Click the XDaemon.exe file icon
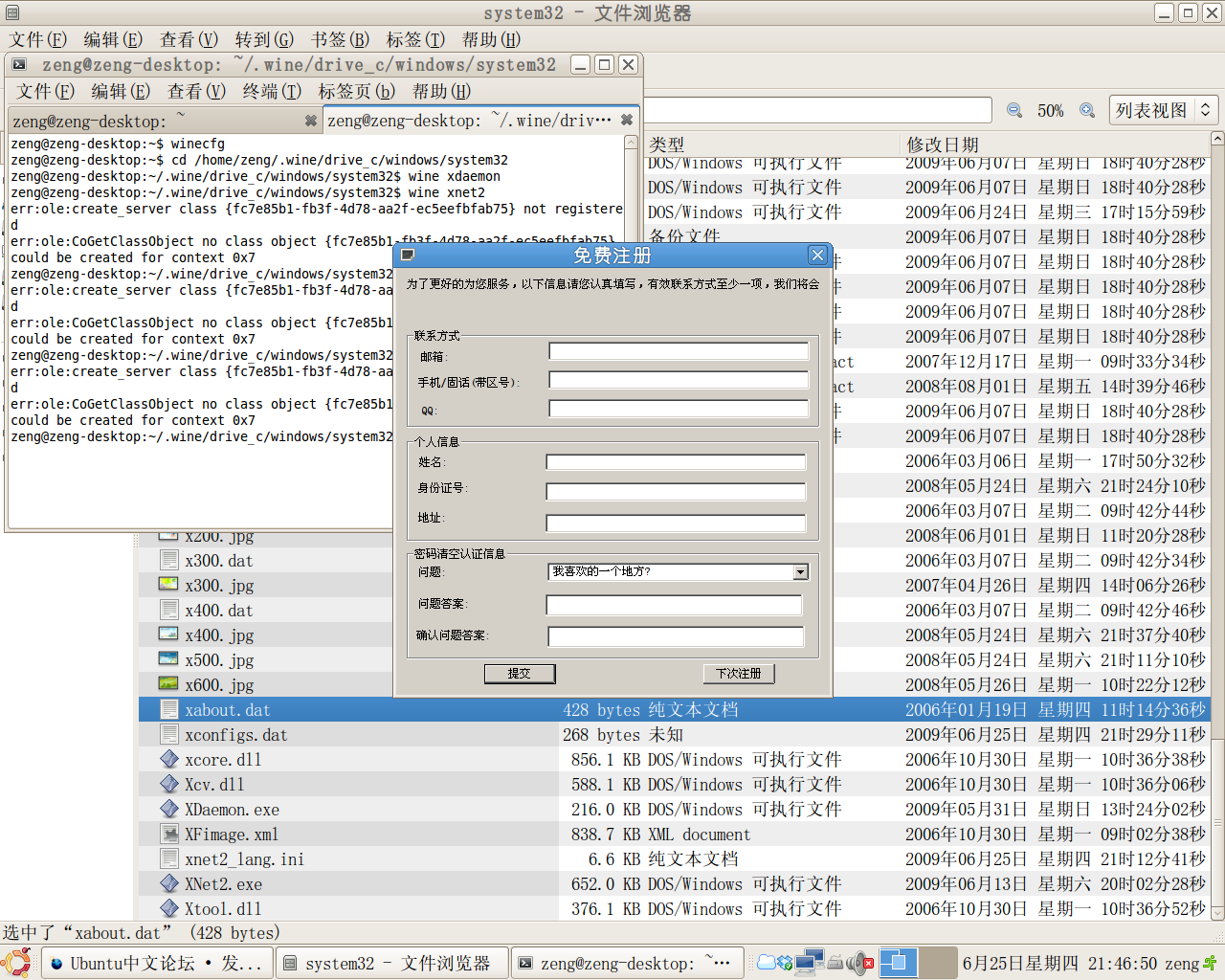 coord(169,809)
